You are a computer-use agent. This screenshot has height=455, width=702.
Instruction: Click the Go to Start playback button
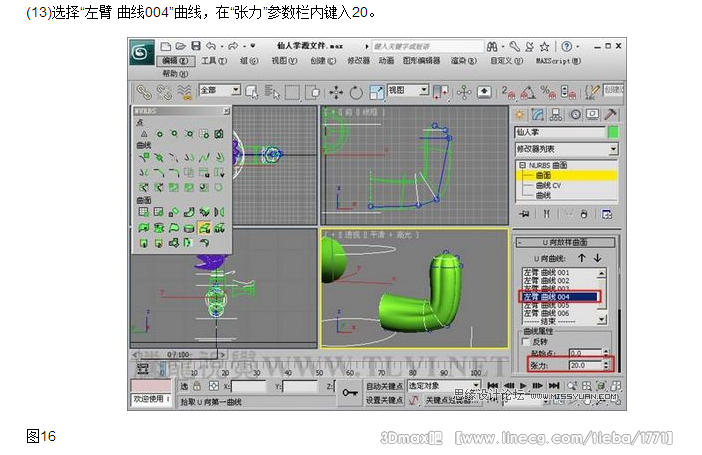click(492, 386)
